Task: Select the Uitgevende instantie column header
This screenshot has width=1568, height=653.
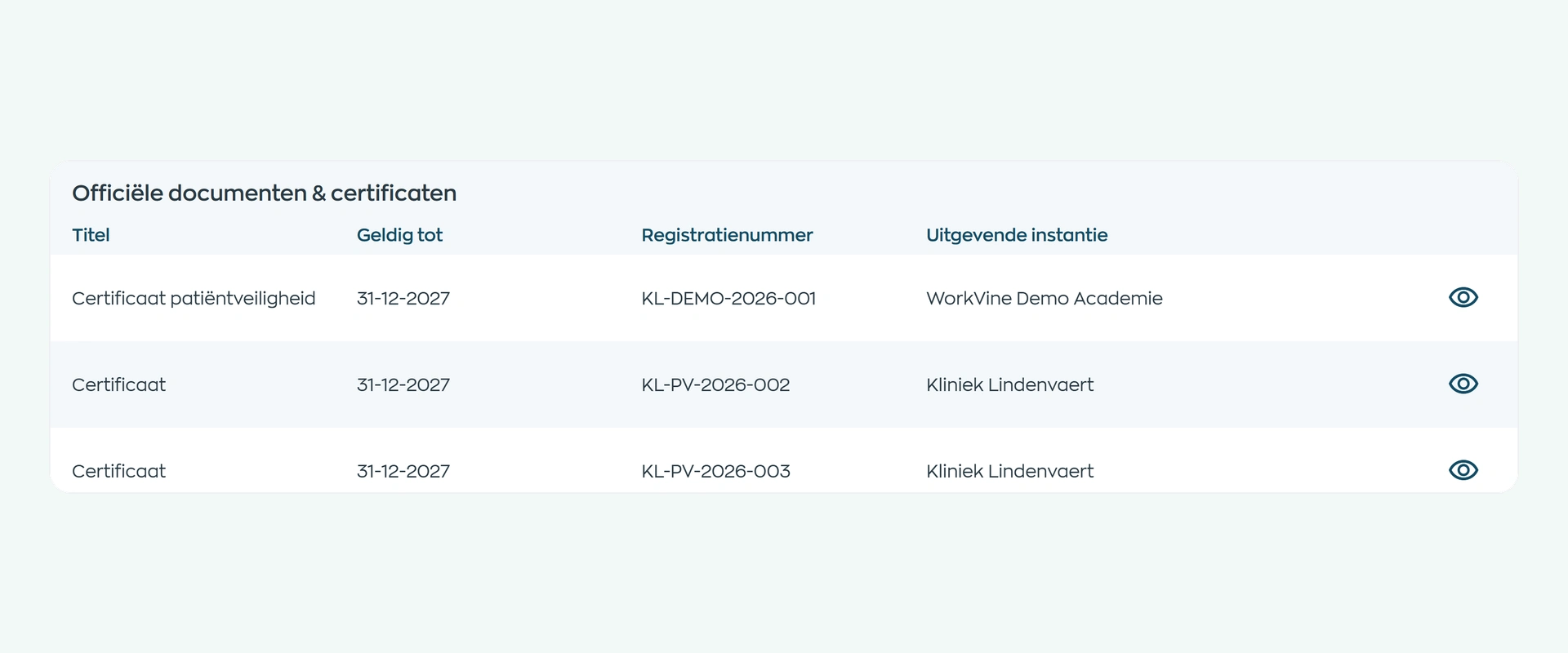Action: click(x=1017, y=235)
